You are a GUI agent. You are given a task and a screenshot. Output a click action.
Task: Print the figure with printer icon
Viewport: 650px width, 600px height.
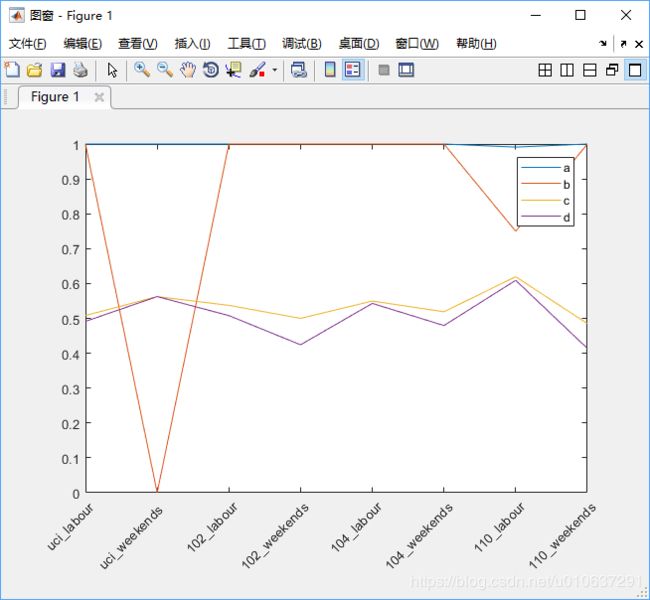(x=80, y=70)
